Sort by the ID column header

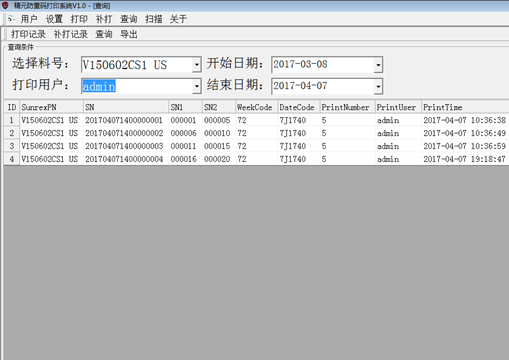pos(12,107)
